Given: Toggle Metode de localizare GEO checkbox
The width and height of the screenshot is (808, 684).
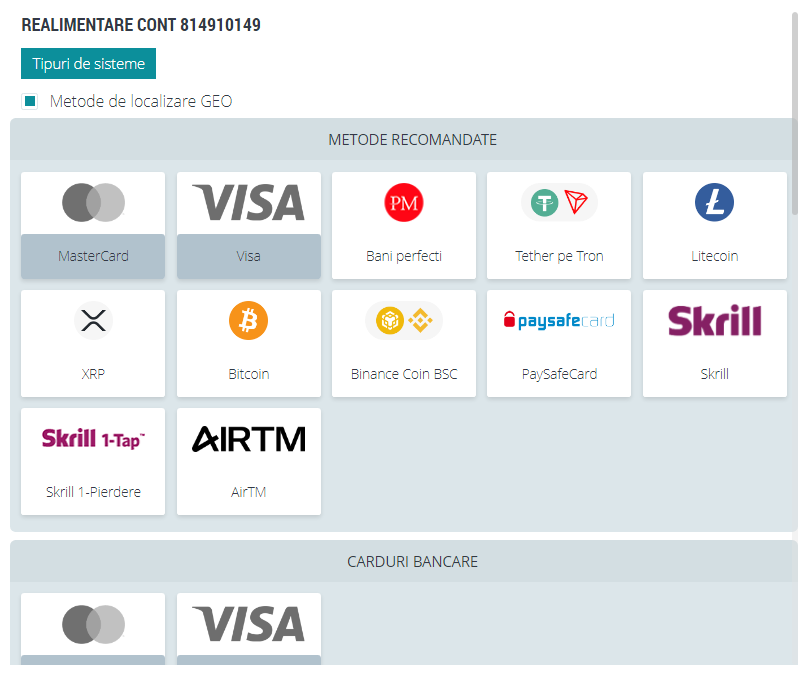Looking at the screenshot, I should click(x=30, y=101).
